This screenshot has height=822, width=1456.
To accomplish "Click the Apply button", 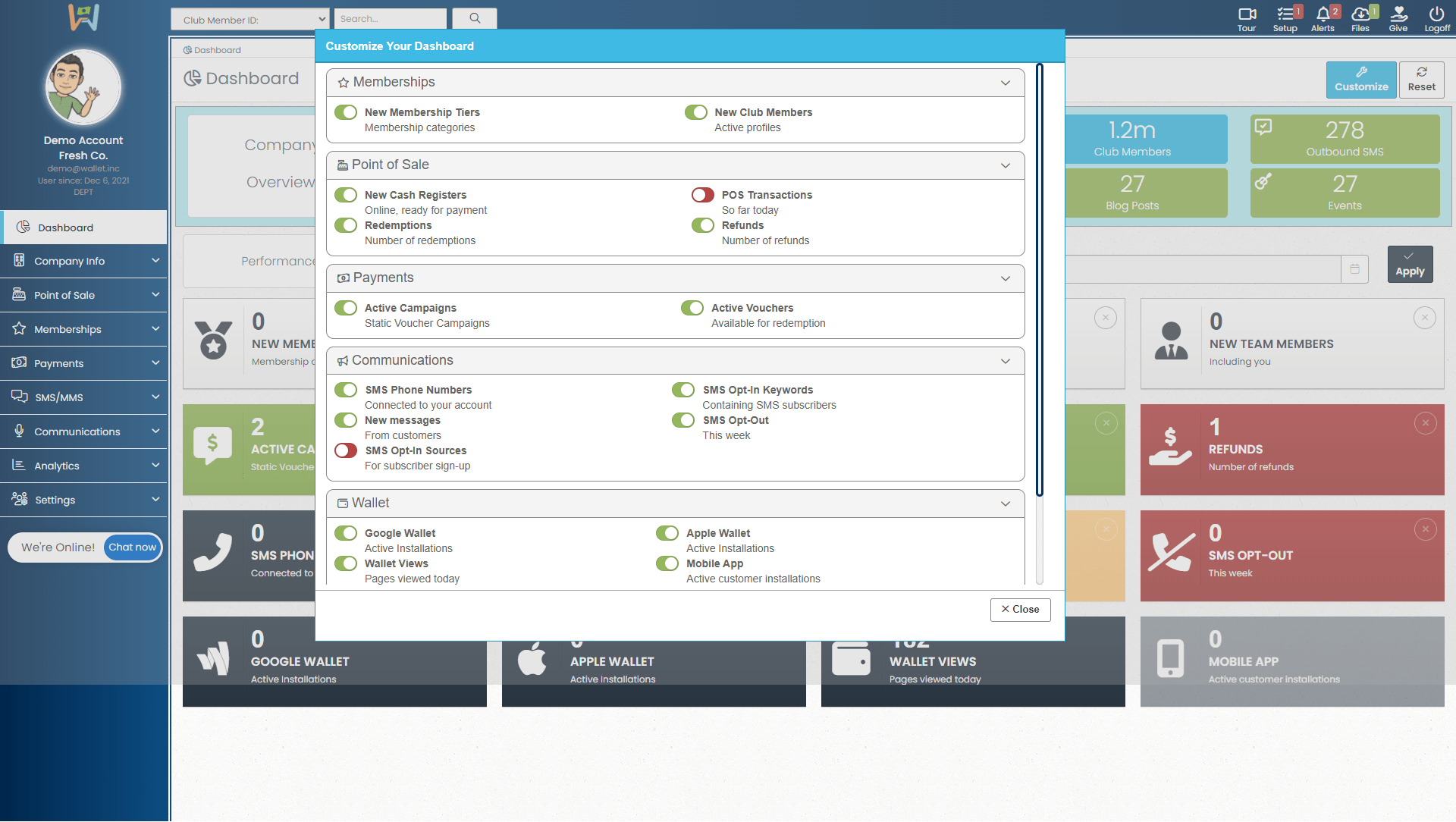I will pyautogui.click(x=1410, y=264).
